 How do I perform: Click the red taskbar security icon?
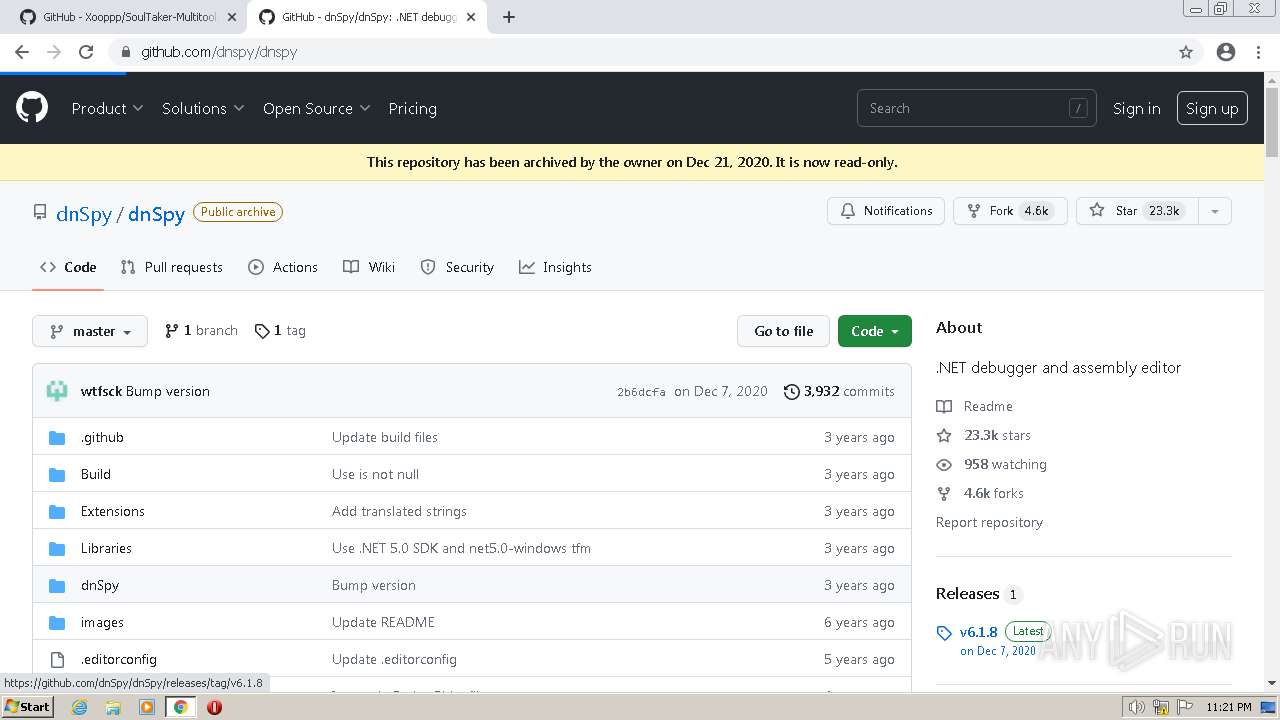pyautogui.click(x=214, y=707)
